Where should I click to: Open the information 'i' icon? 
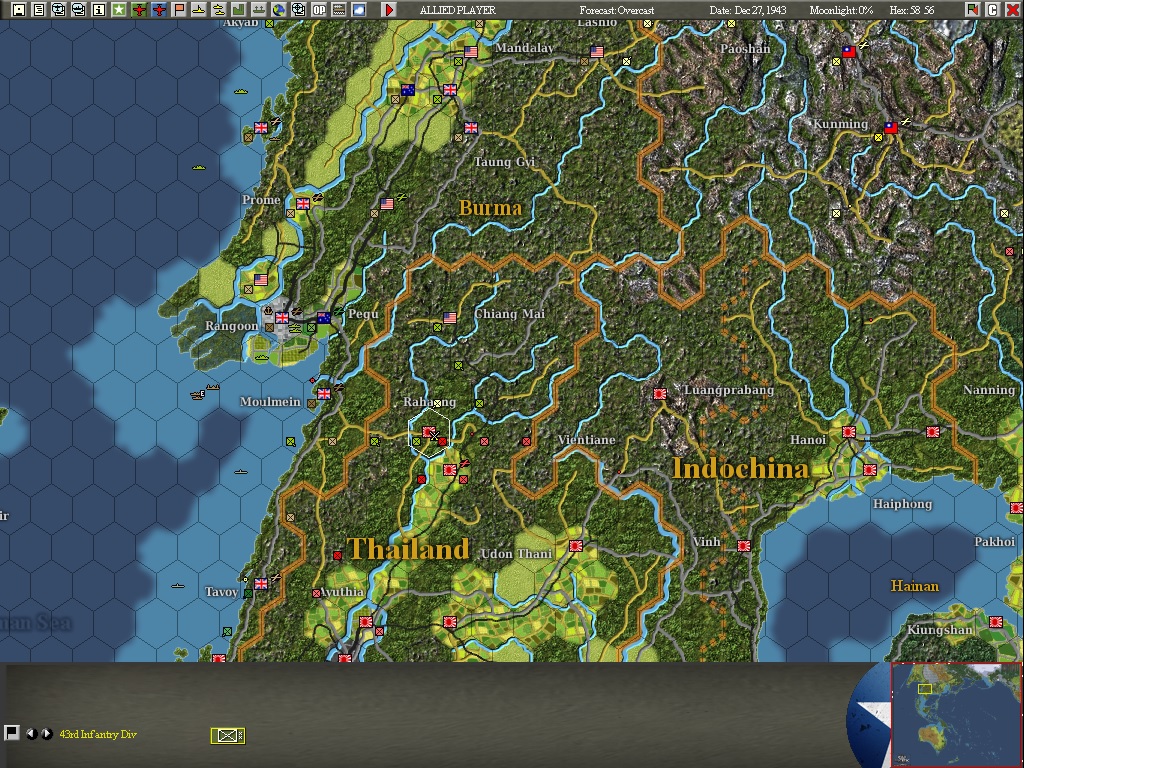pyautogui.click(x=98, y=10)
